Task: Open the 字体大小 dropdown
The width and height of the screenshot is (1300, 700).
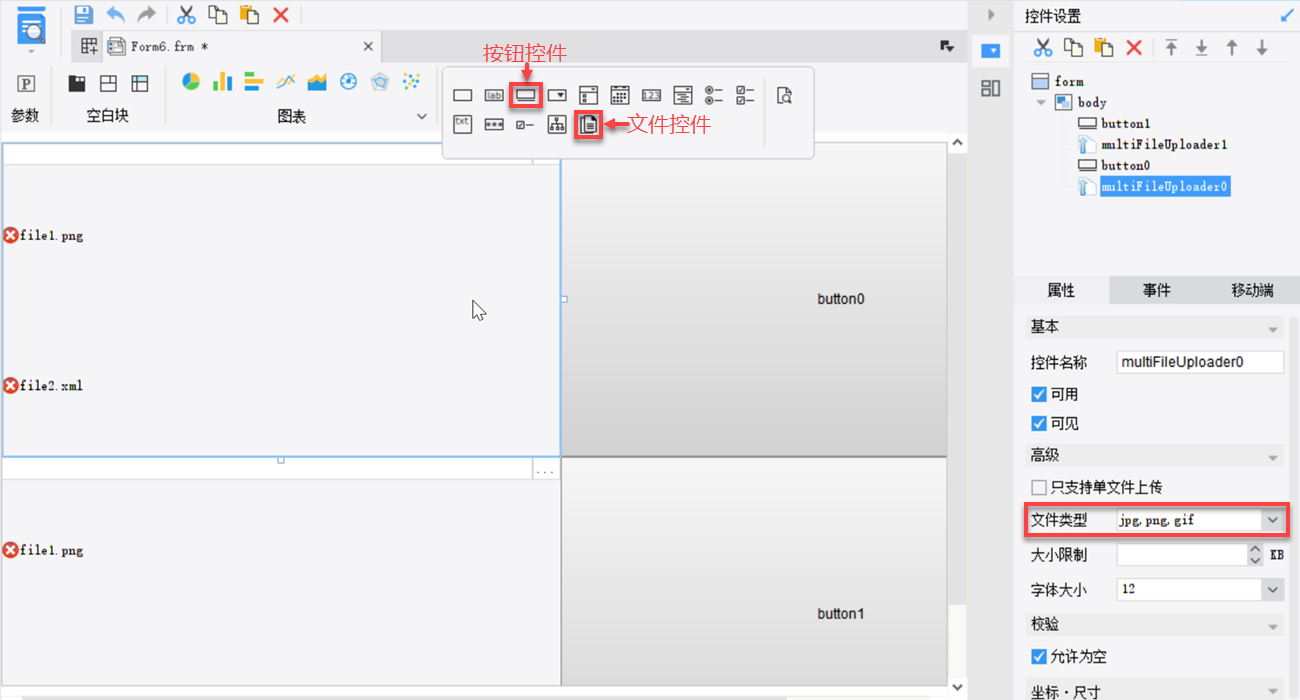Action: click(x=1272, y=589)
